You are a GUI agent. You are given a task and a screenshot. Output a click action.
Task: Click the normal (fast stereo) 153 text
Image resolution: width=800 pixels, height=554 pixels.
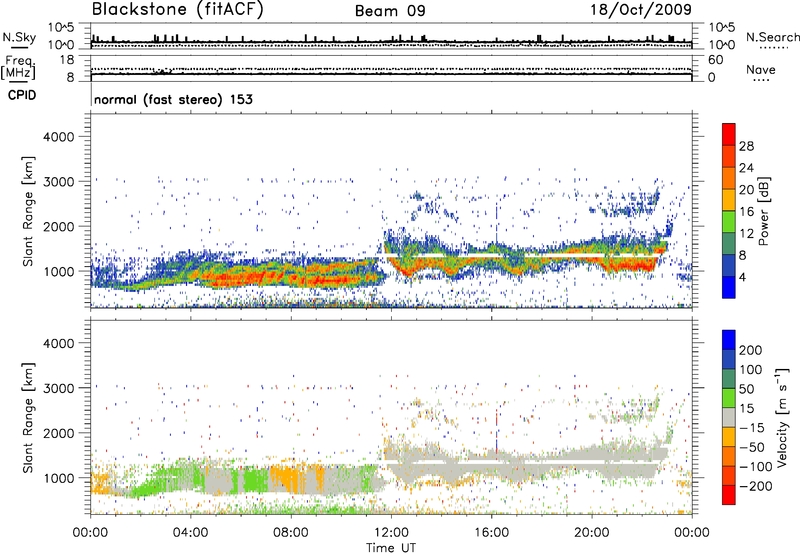point(173,100)
